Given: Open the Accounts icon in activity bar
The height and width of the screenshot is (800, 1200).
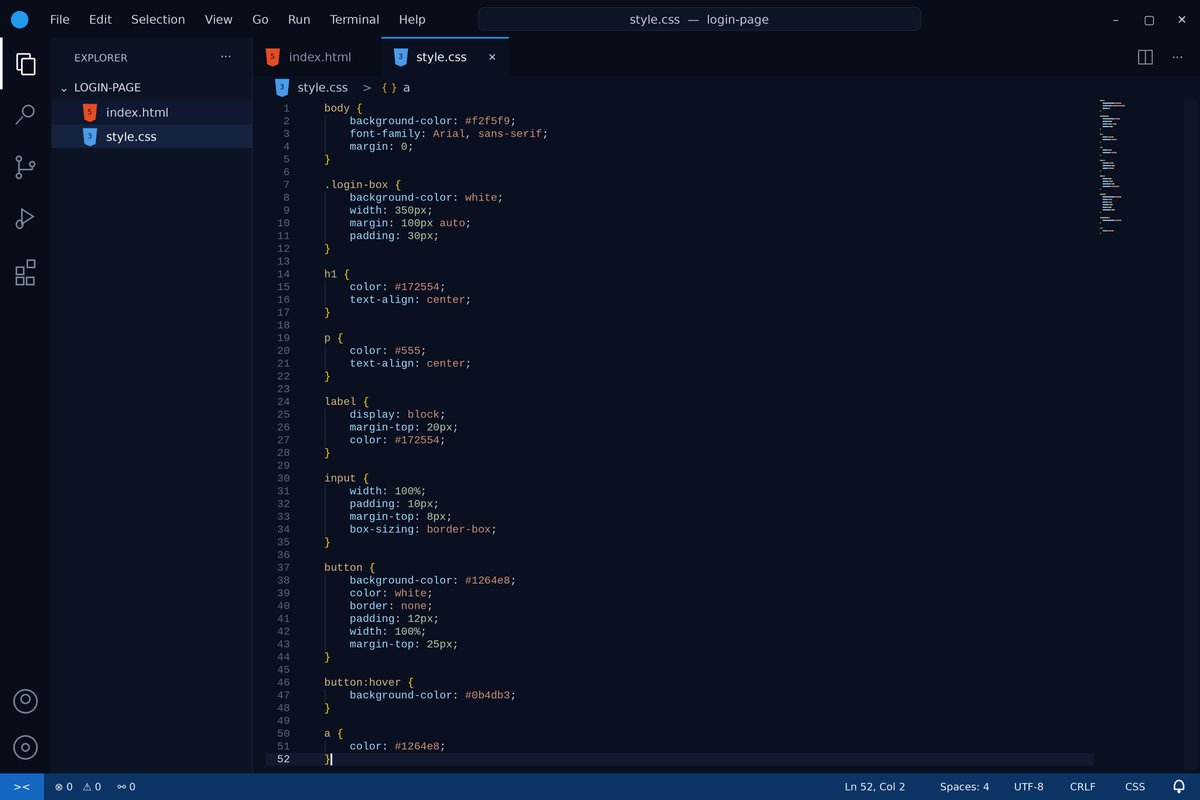Looking at the screenshot, I should [x=26, y=701].
